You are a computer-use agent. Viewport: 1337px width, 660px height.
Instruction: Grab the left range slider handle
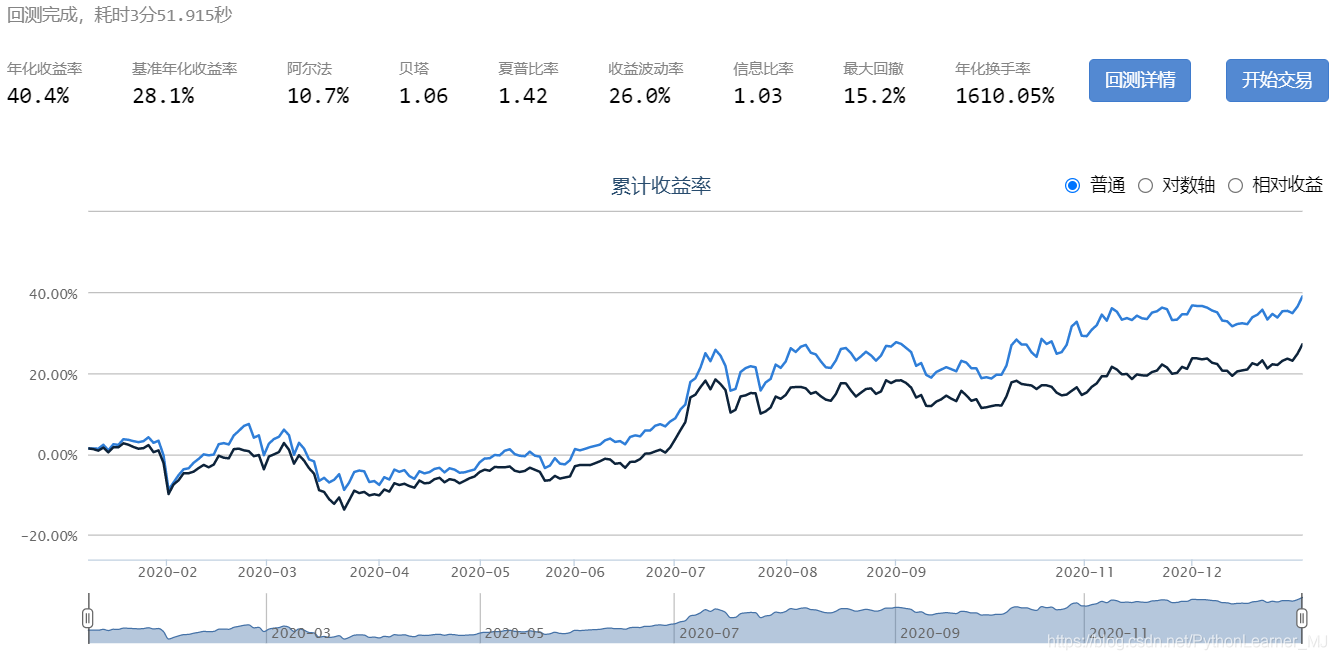pyautogui.click(x=88, y=618)
